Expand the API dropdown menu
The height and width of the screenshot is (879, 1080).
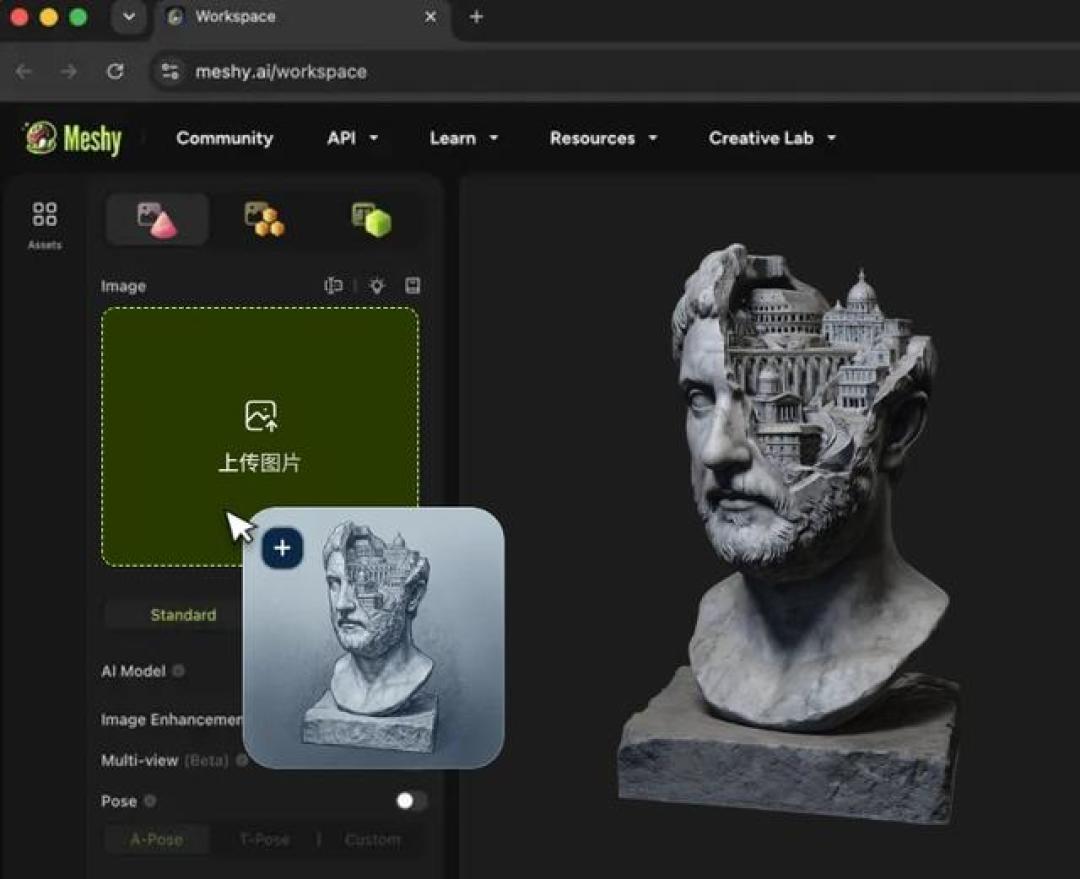click(x=353, y=138)
